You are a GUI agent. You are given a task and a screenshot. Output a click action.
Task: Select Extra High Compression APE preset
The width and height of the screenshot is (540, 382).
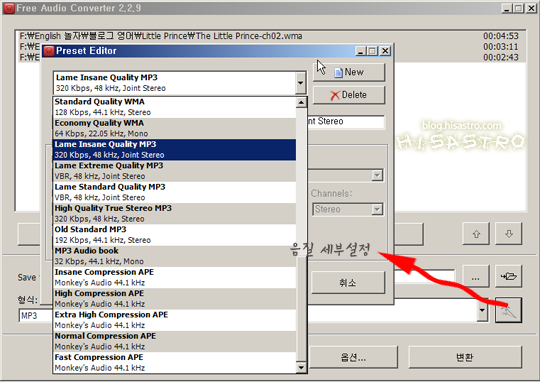pos(175,321)
